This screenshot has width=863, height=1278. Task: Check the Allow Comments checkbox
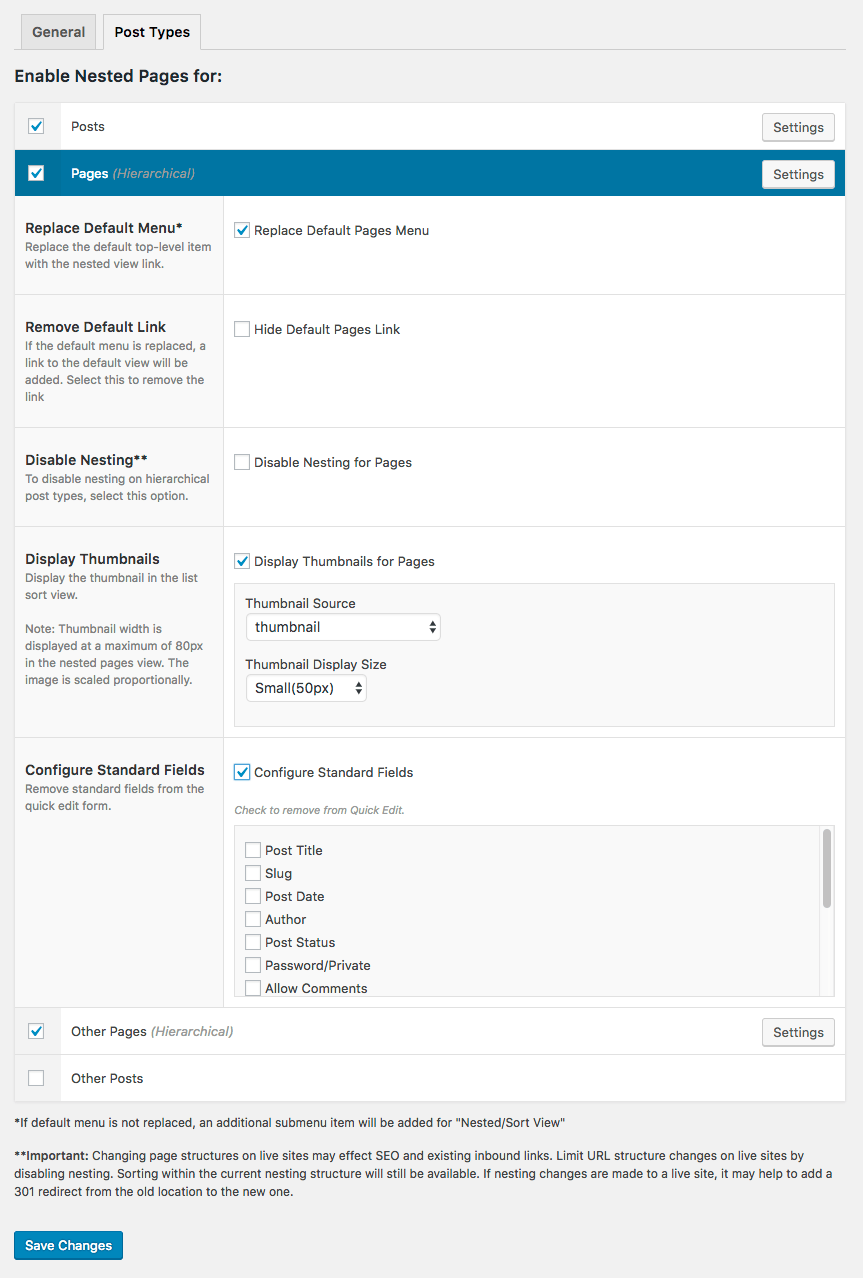(253, 988)
